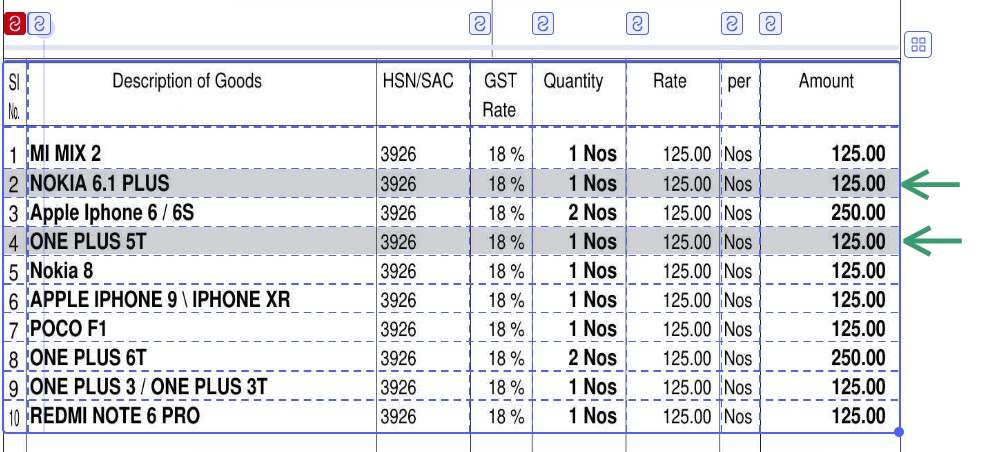Click the GST Rate column header

[x=501, y=94]
